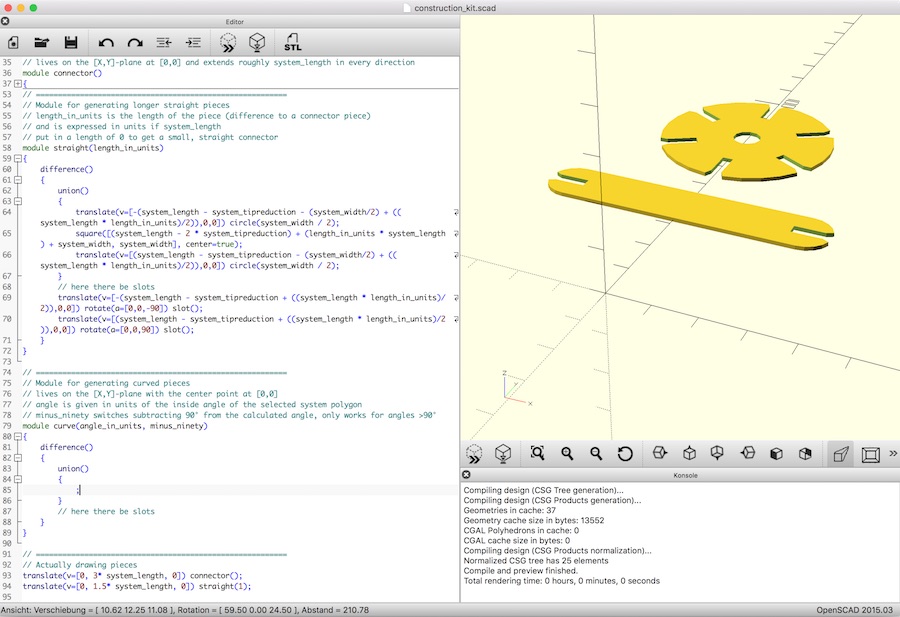900x617 pixels.
Task: Collapse the difference block at line 61
Action: point(18,180)
